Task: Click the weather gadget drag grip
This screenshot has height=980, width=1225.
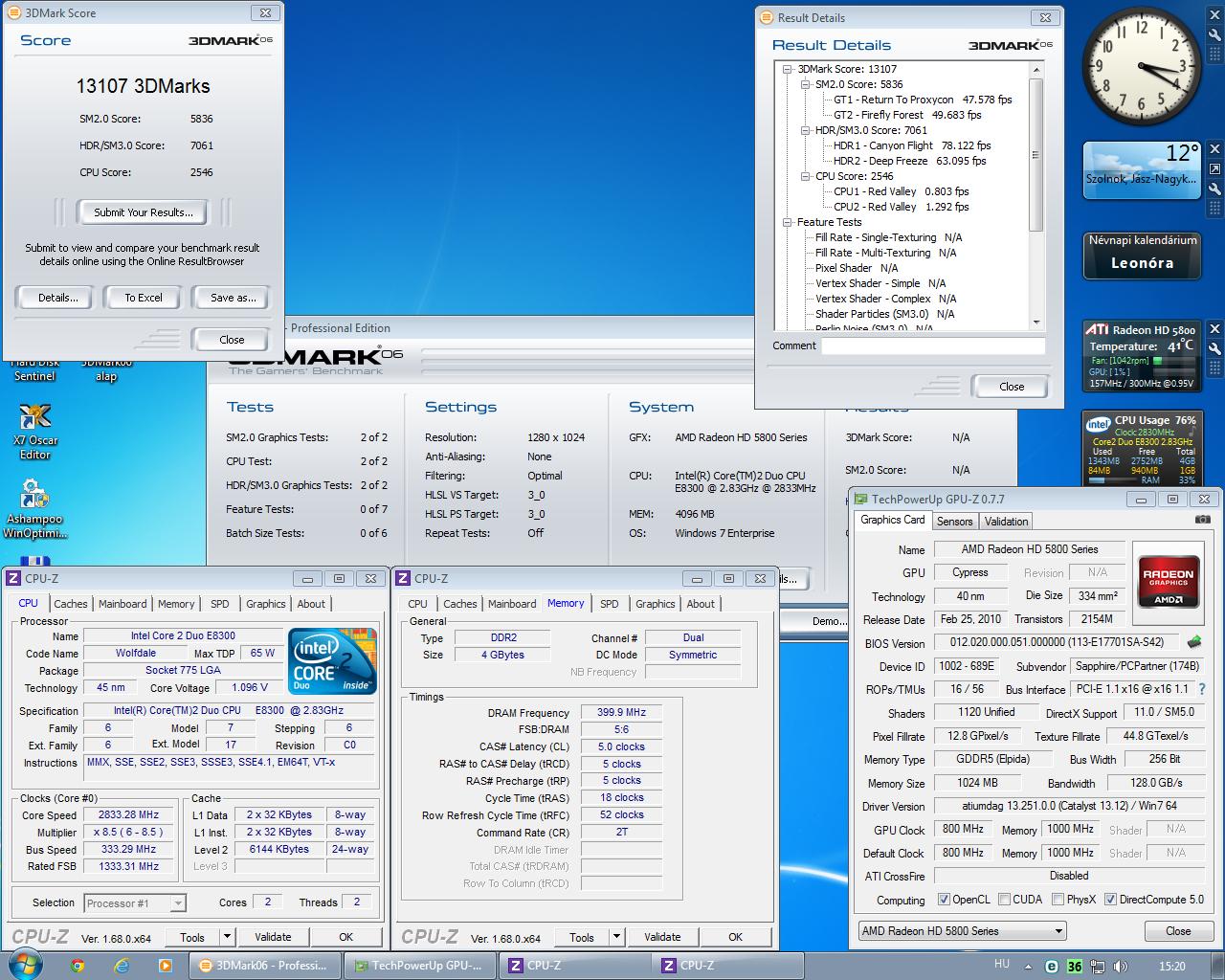Action: click(1214, 208)
